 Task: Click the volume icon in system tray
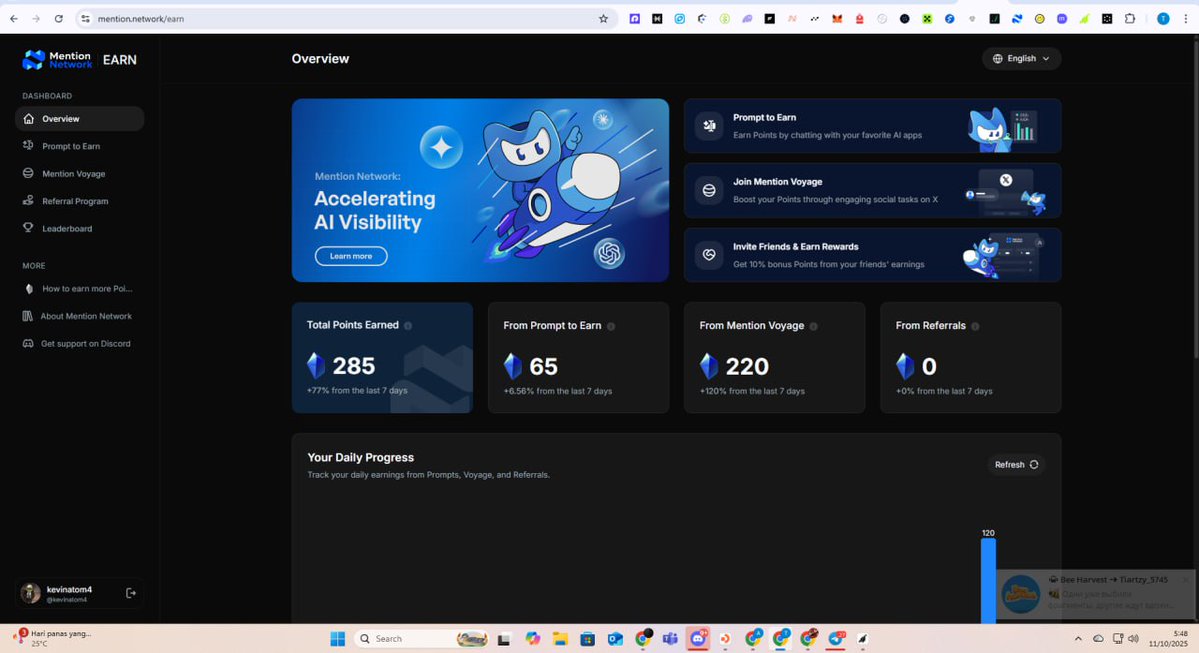tap(1133, 639)
